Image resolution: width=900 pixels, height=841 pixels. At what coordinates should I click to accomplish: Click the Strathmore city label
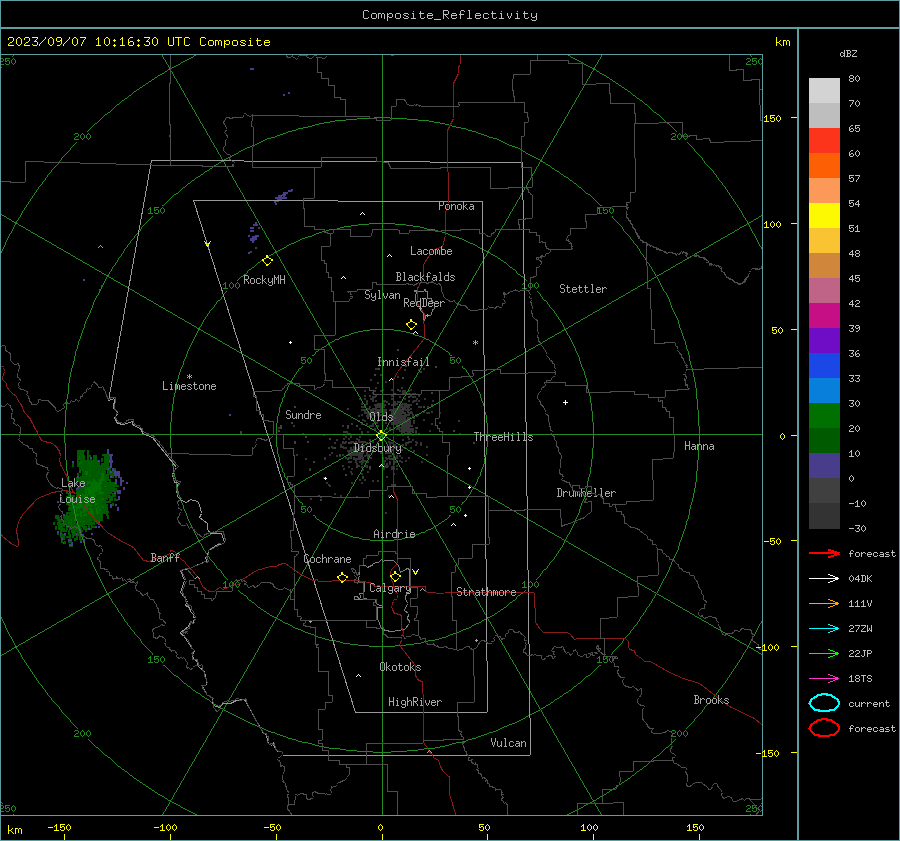coord(486,592)
